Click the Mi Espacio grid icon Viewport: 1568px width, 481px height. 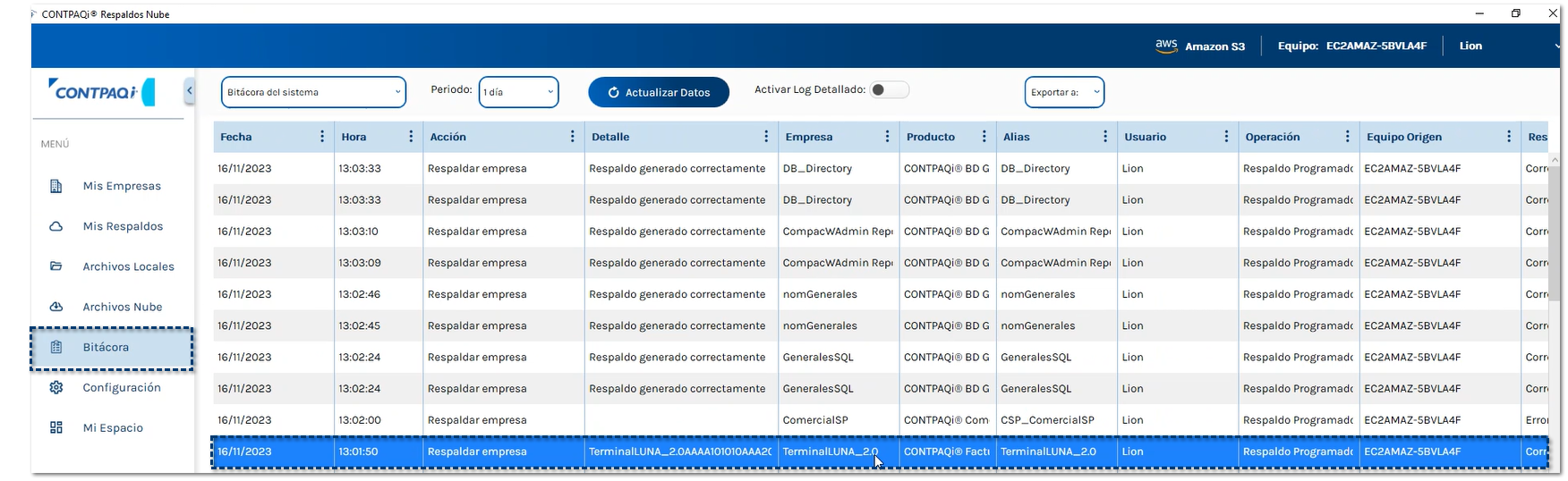click(55, 427)
